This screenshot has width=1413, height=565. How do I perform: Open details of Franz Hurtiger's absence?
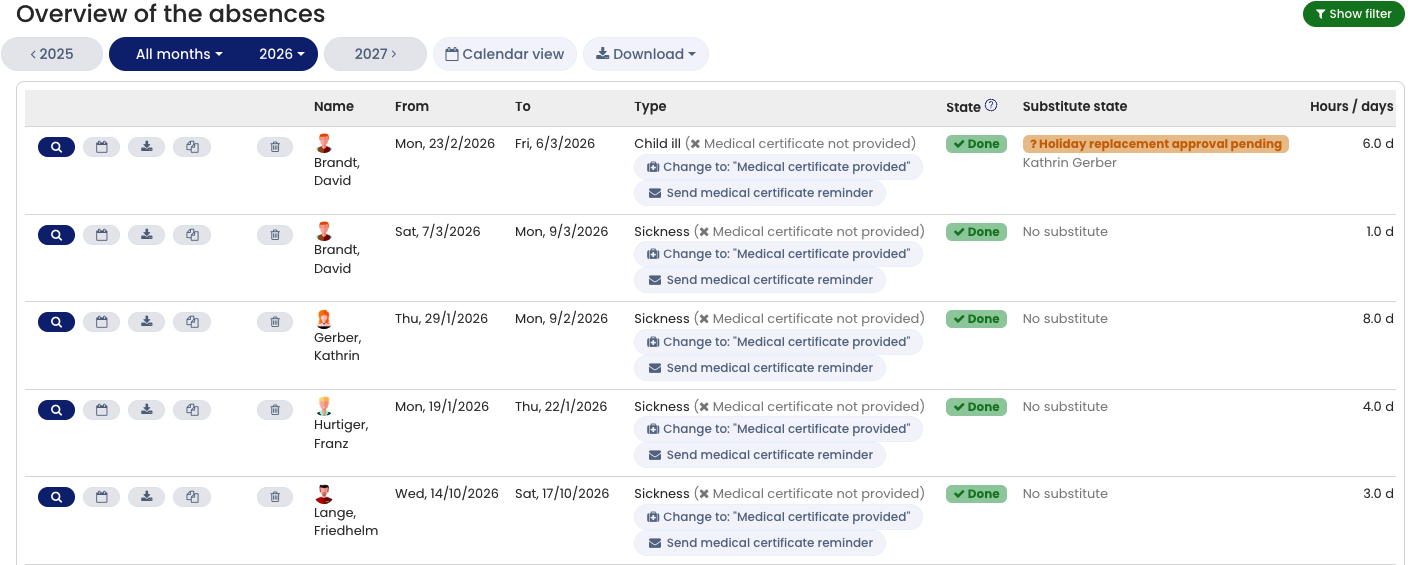[x=56, y=410]
